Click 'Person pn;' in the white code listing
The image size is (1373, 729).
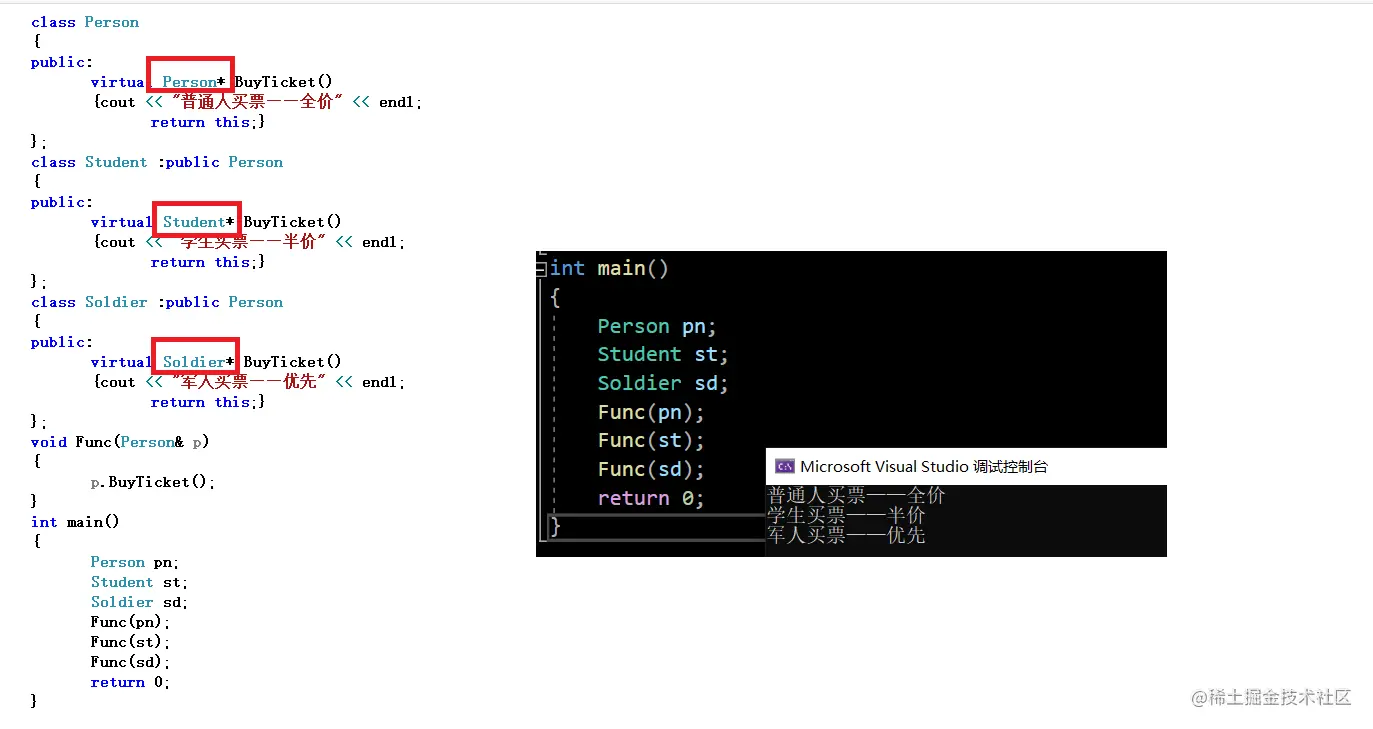[x=135, y=562]
